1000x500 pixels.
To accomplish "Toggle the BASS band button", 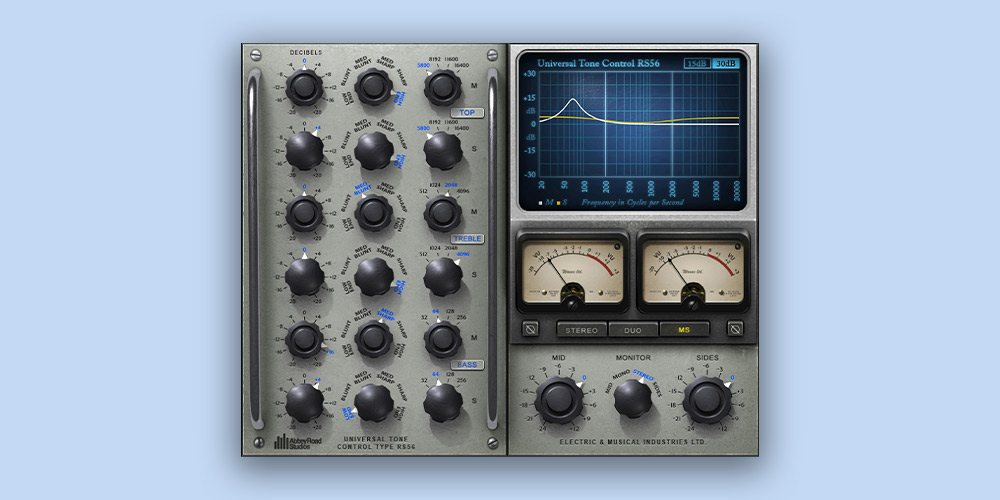I will pos(467,365).
